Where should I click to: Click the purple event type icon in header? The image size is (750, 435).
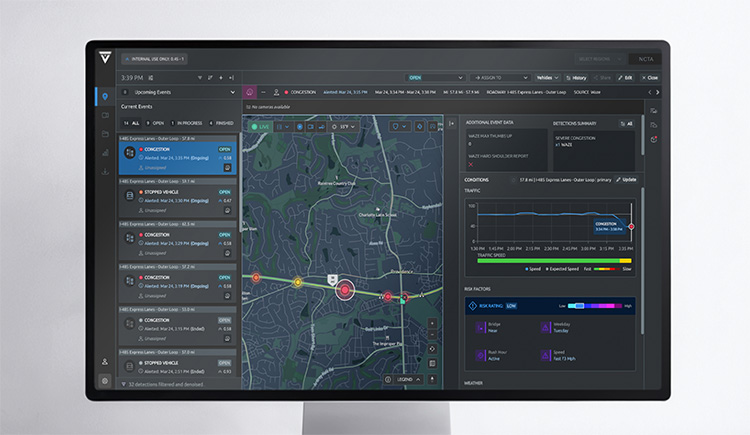click(249, 92)
